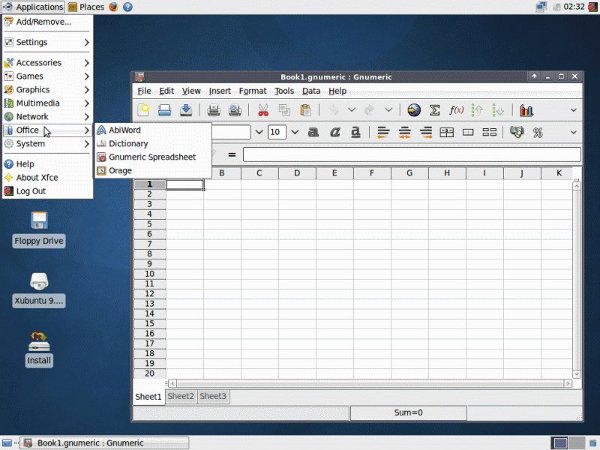Center across selection icon
This screenshot has height=450, width=600.
coord(447,132)
